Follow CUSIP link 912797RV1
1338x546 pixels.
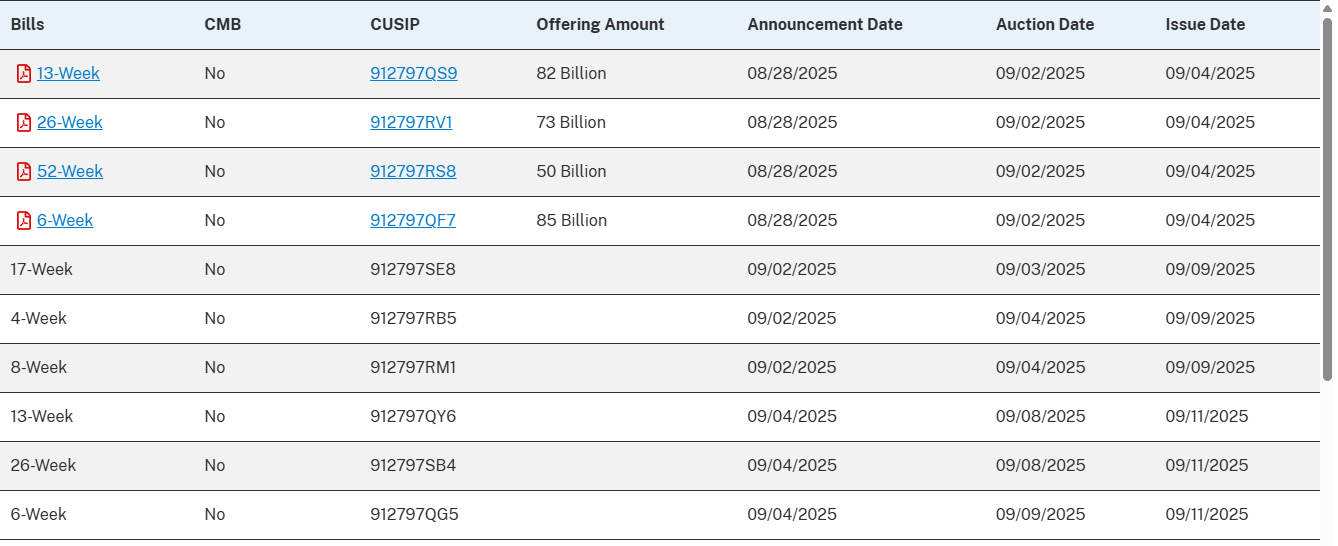pos(411,123)
